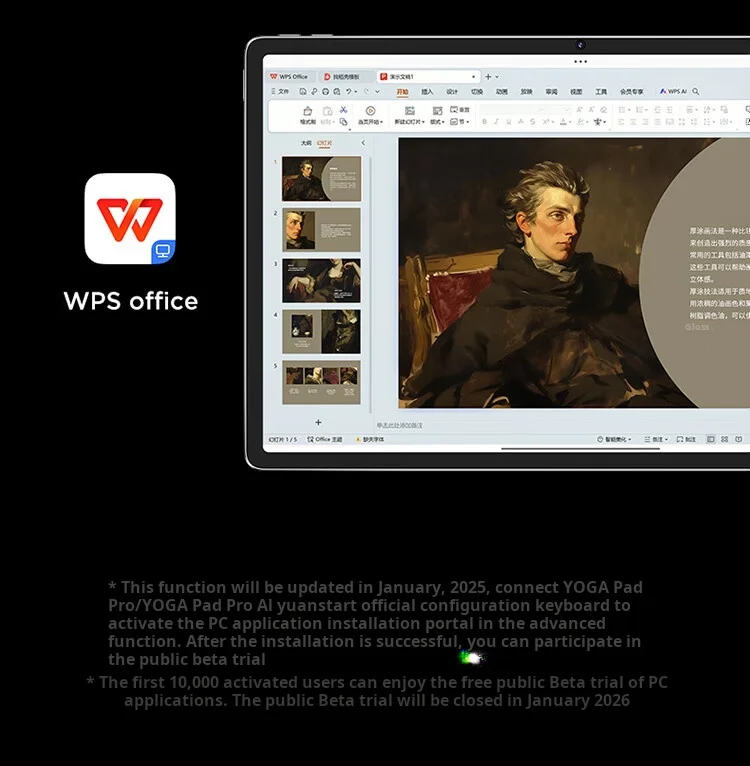Open the font size combo box
Screen dimensions: 750x766
[x=557, y=110]
